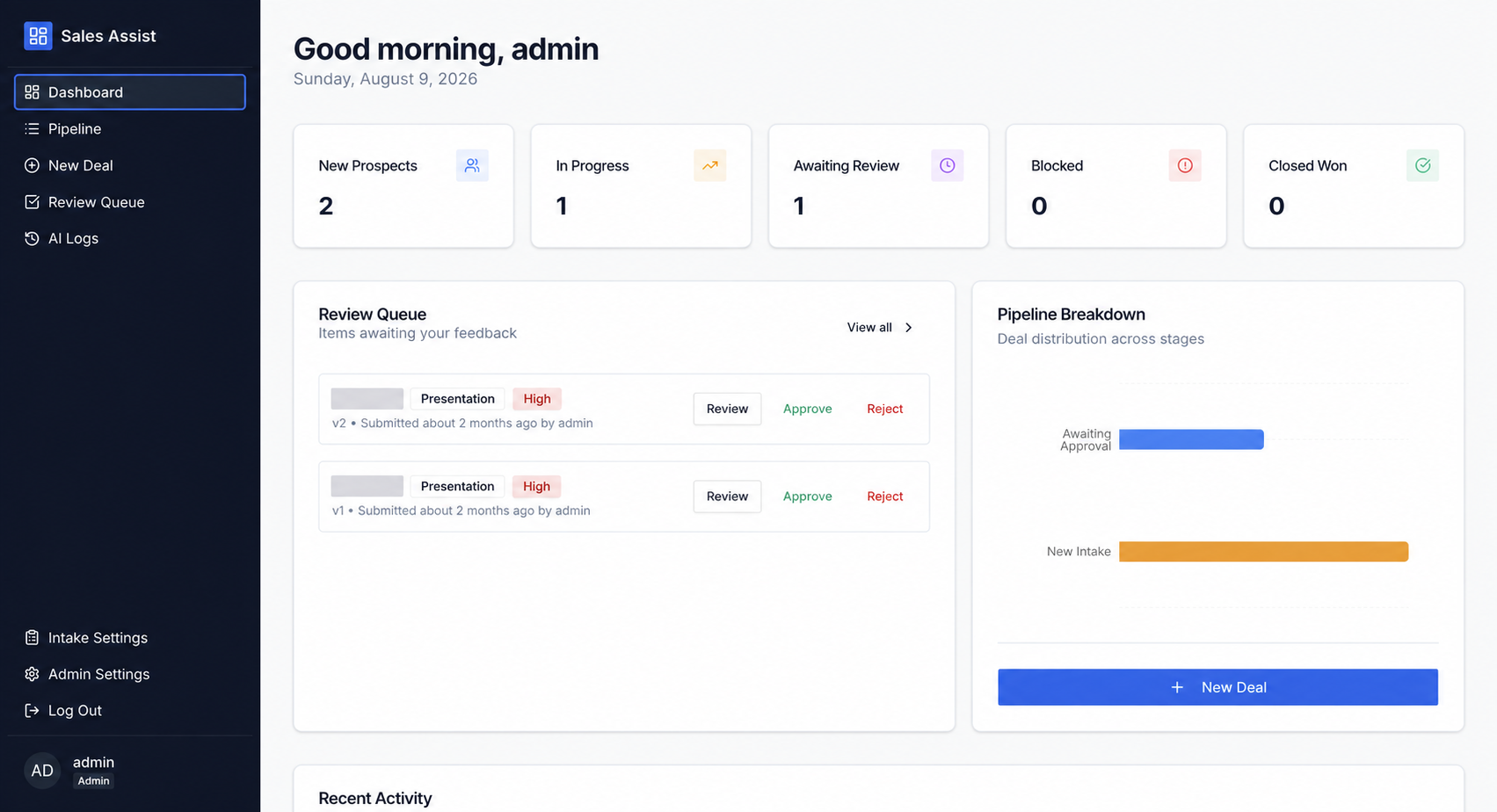Open the Pipeline page from sidebar

130,129
